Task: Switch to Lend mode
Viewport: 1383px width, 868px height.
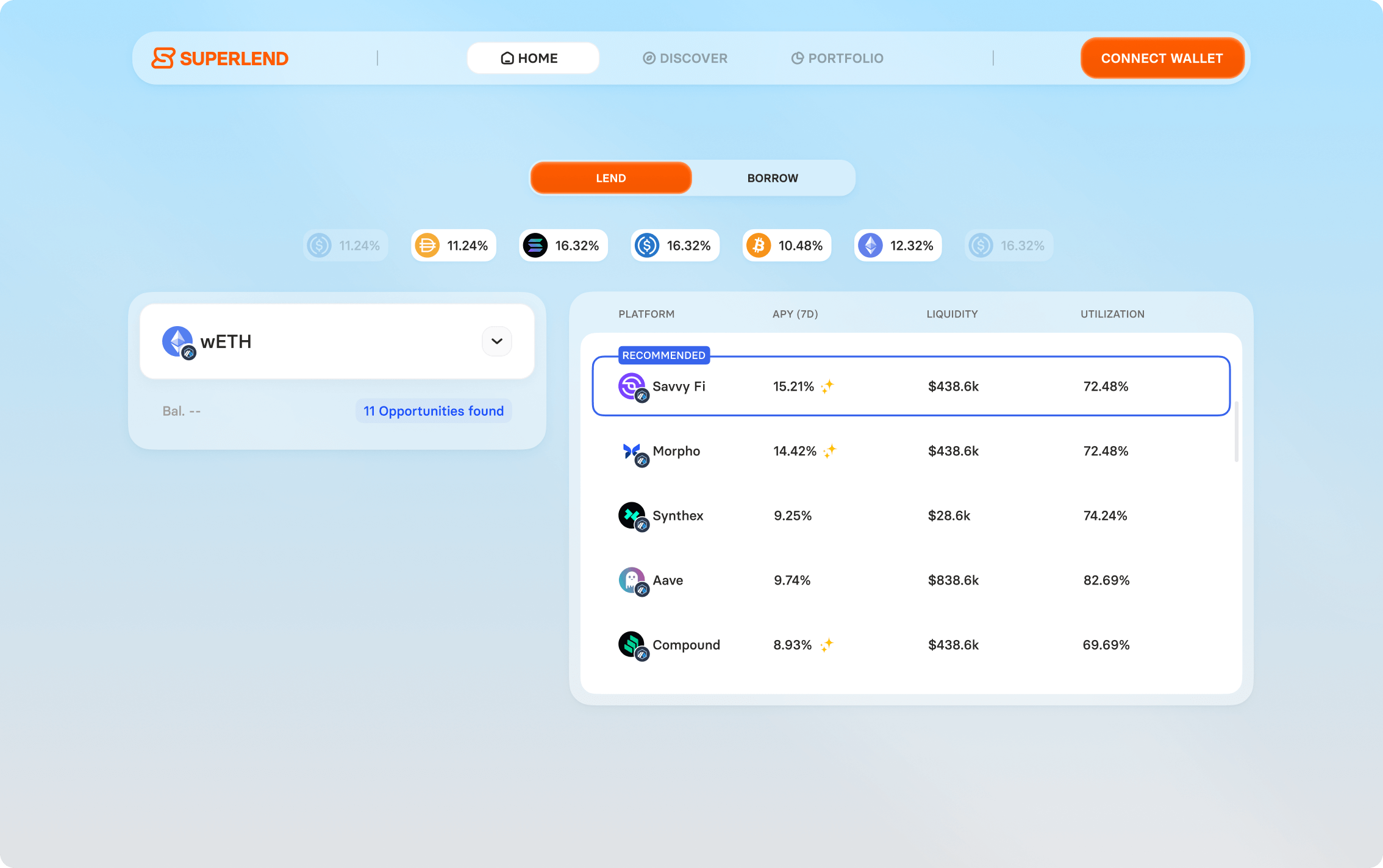Action: (611, 178)
